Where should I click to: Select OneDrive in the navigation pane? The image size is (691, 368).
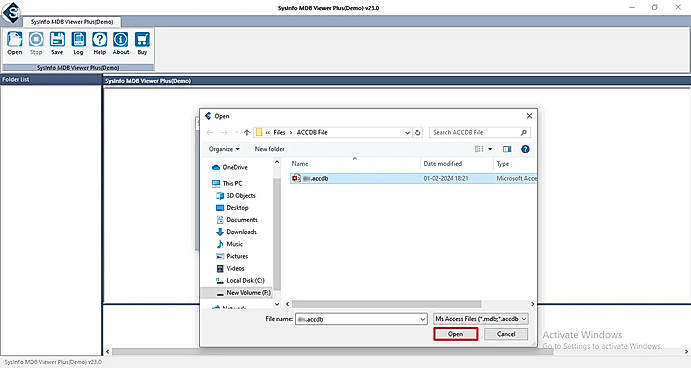230,167
